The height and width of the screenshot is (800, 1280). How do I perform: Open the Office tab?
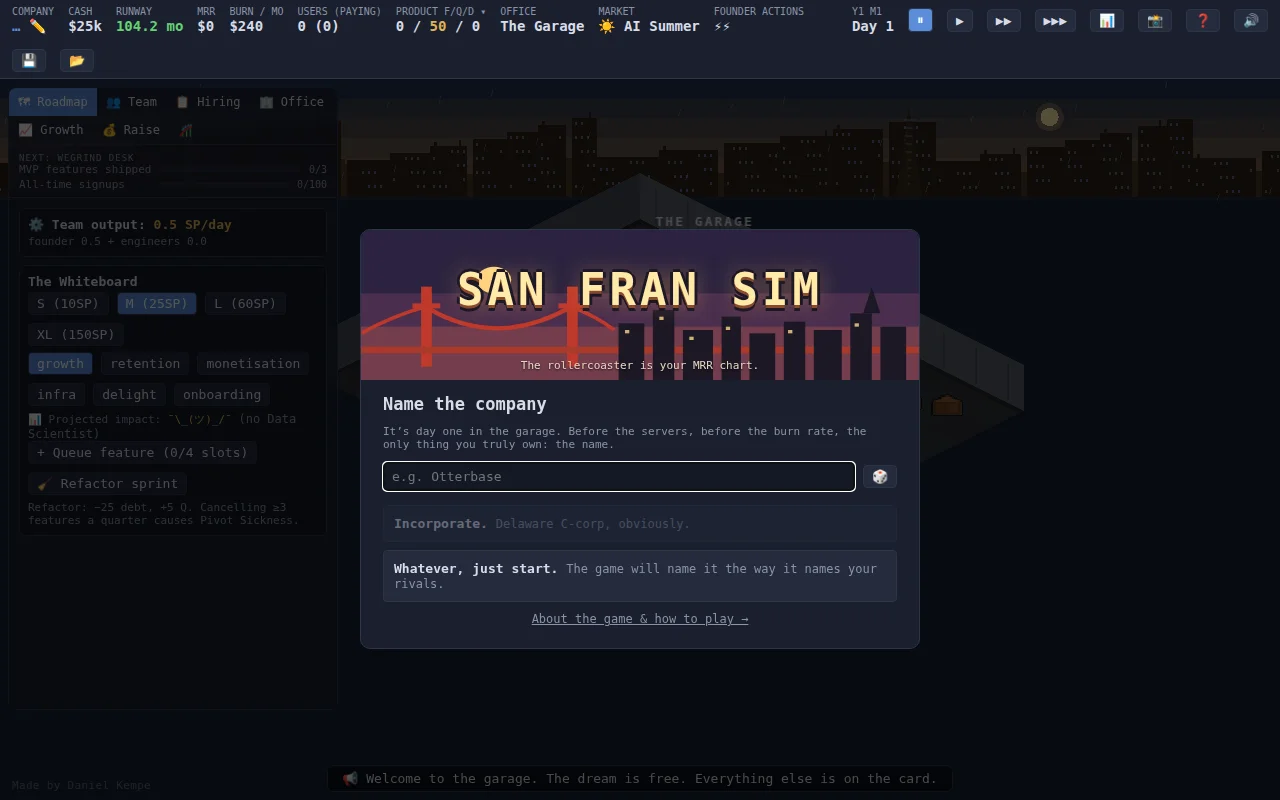[292, 102]
